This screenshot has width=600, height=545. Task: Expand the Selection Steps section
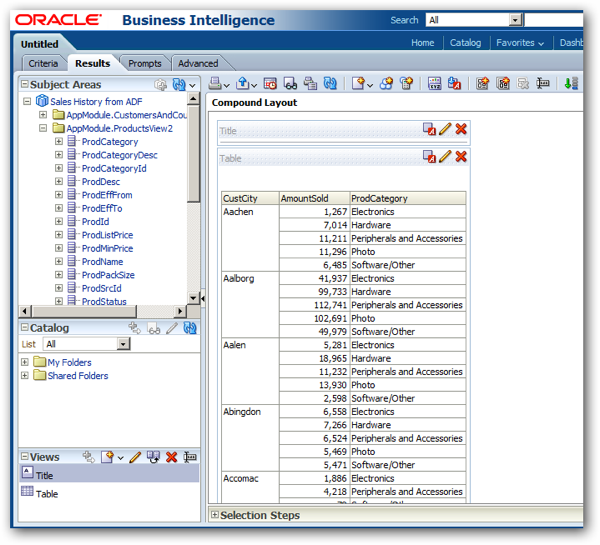click(215, 515)
